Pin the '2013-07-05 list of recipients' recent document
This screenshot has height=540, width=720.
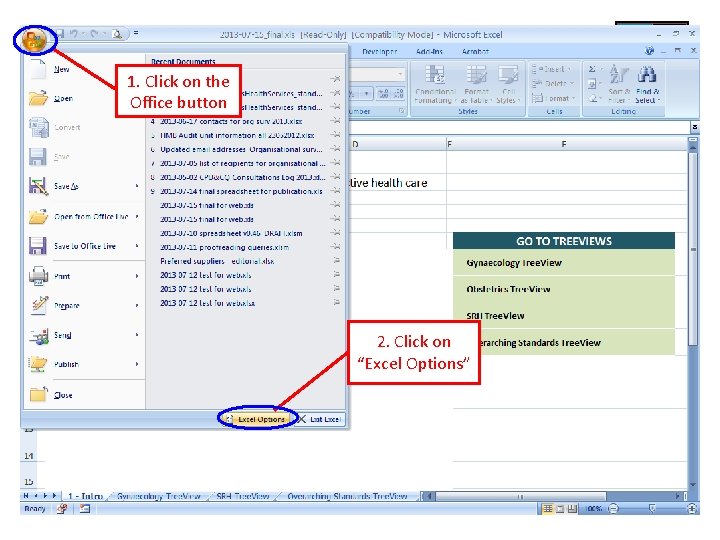coord(336,163)
